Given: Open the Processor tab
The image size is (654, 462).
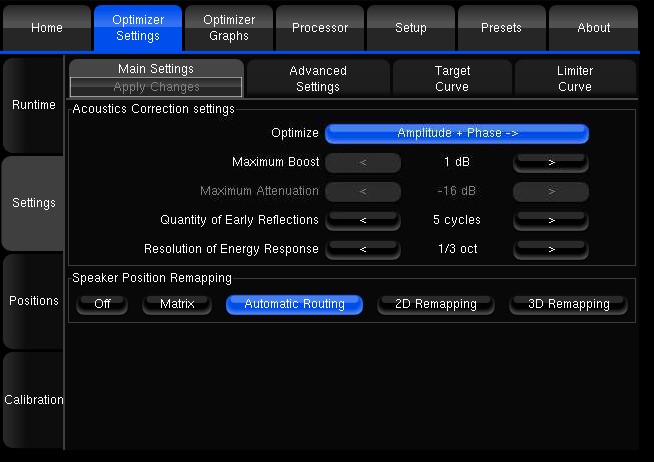Looking at the screenshot, I should point(320,28).
